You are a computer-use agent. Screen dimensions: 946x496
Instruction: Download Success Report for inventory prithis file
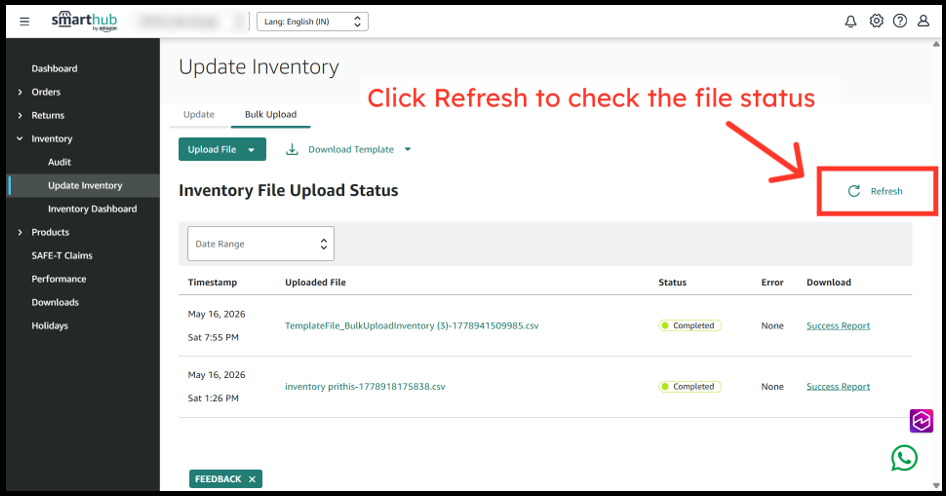(x=838, y=387)
